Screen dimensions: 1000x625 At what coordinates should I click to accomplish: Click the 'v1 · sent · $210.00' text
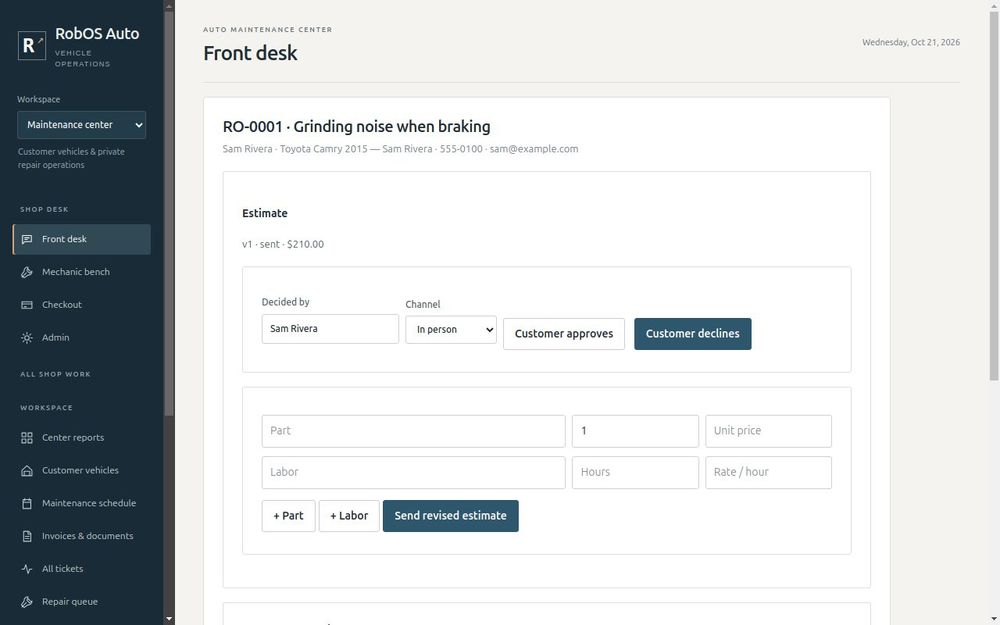[283, 244]
